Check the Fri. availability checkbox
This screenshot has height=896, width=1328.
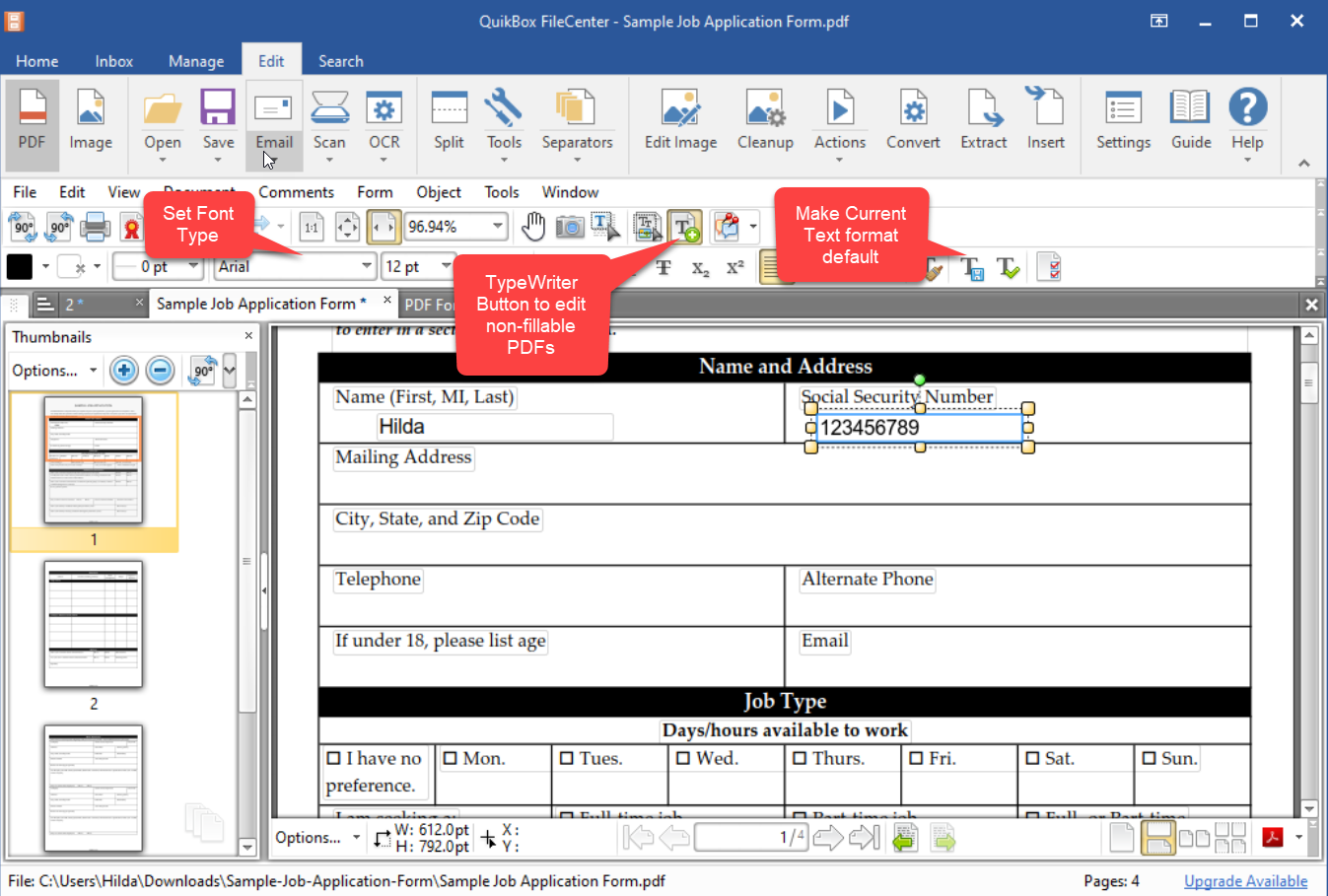point(916,758)
